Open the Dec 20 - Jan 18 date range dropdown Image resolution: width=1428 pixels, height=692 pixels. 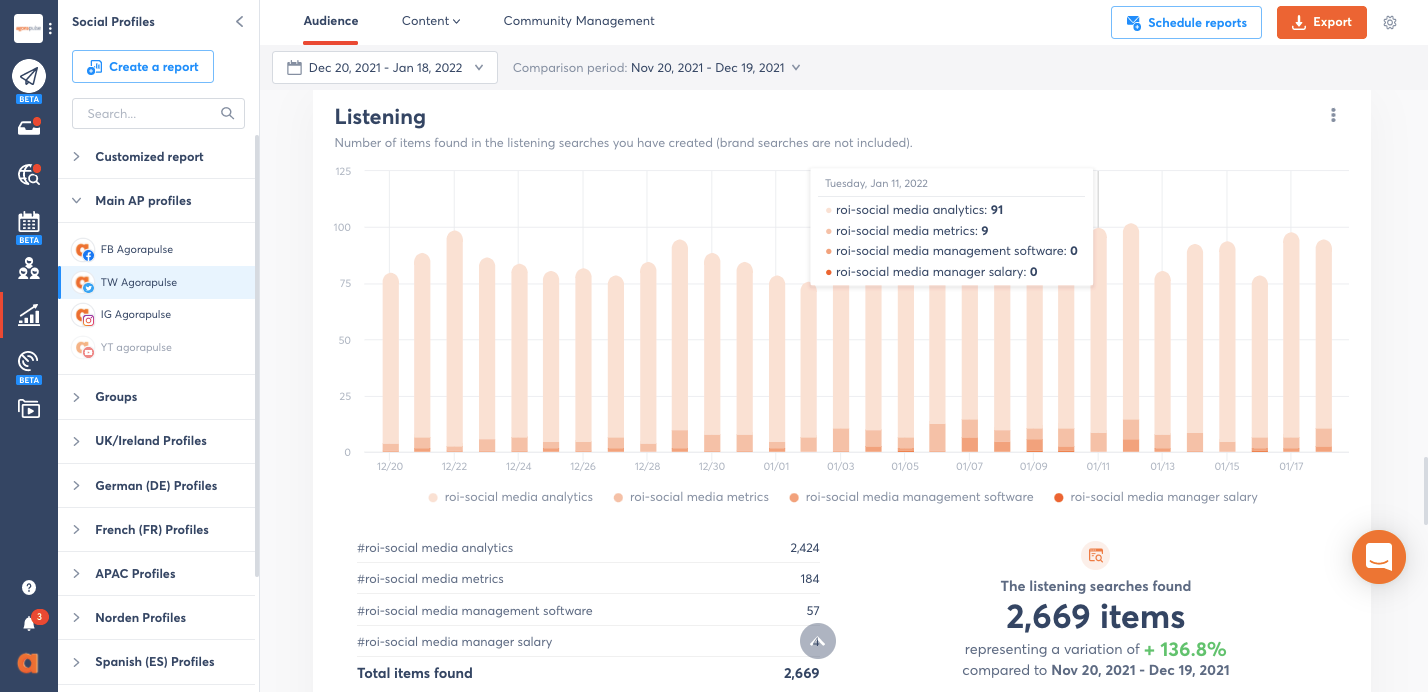tap(385, 68)
